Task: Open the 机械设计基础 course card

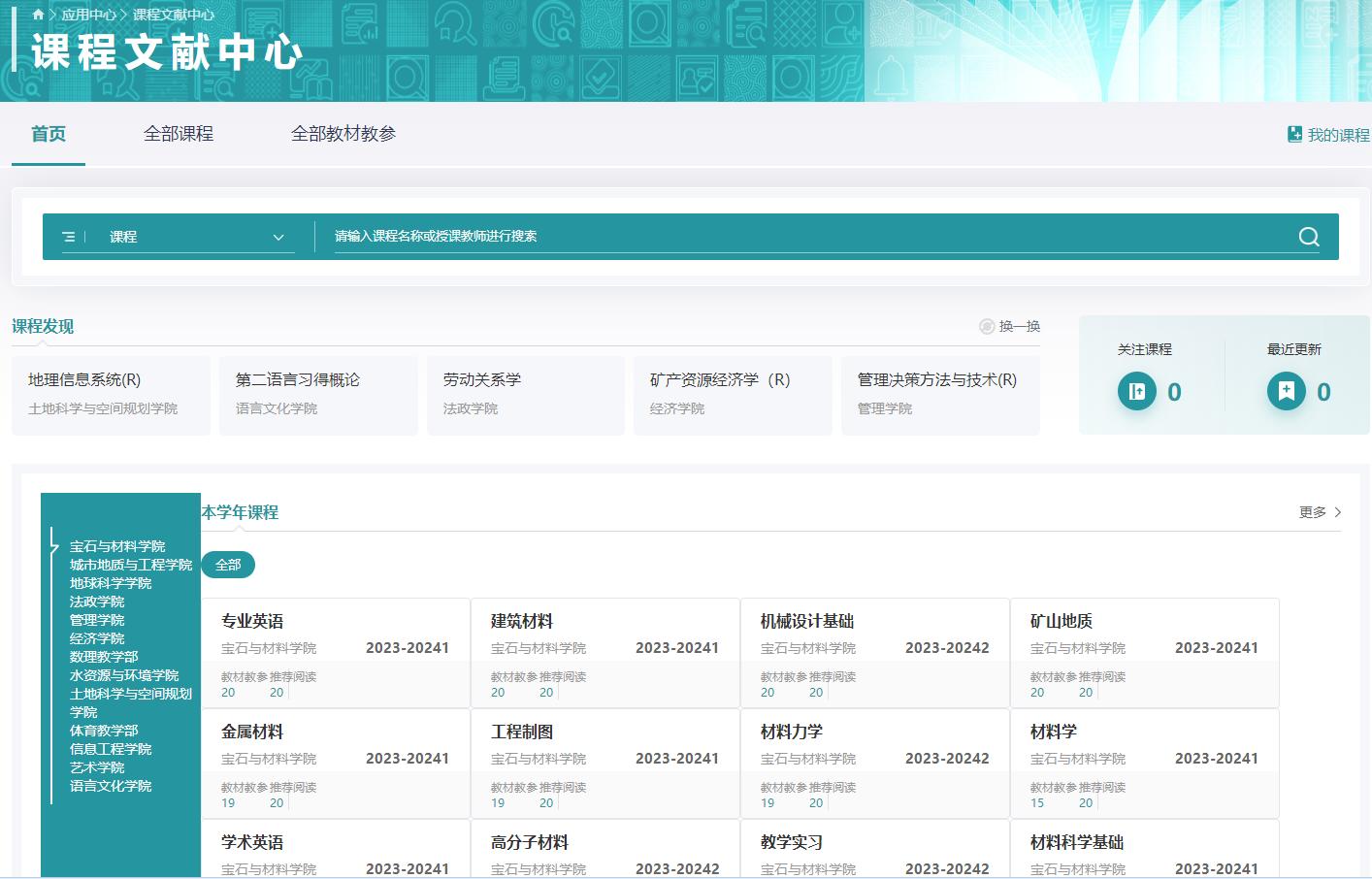Action: click(873, 652)
